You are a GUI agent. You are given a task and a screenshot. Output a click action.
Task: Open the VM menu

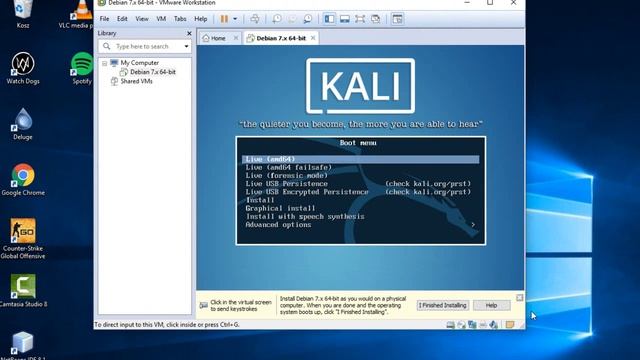(x=161, y=19)
